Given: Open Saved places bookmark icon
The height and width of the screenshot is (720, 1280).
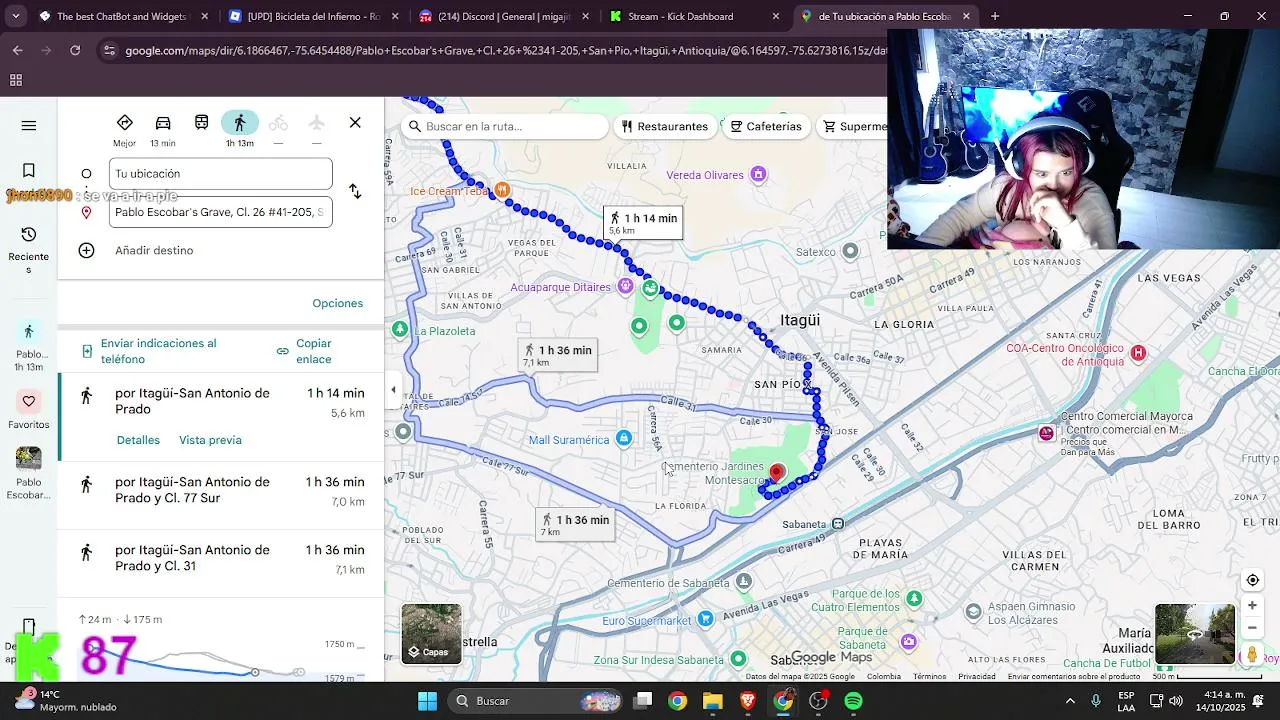Looking at the screenshot, I should pos(29,171).
